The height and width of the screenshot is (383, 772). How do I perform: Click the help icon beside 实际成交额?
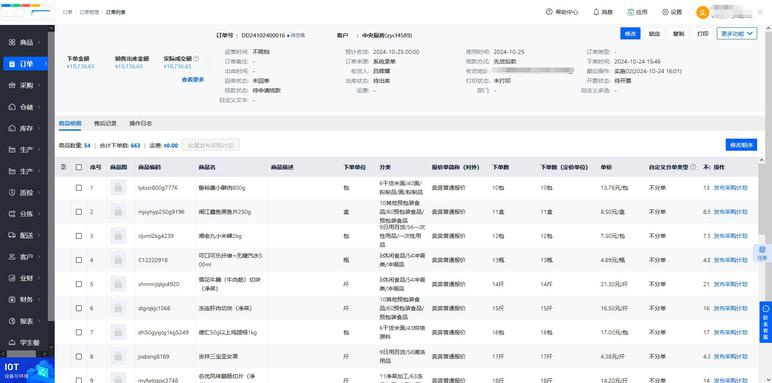coord(196,59)
